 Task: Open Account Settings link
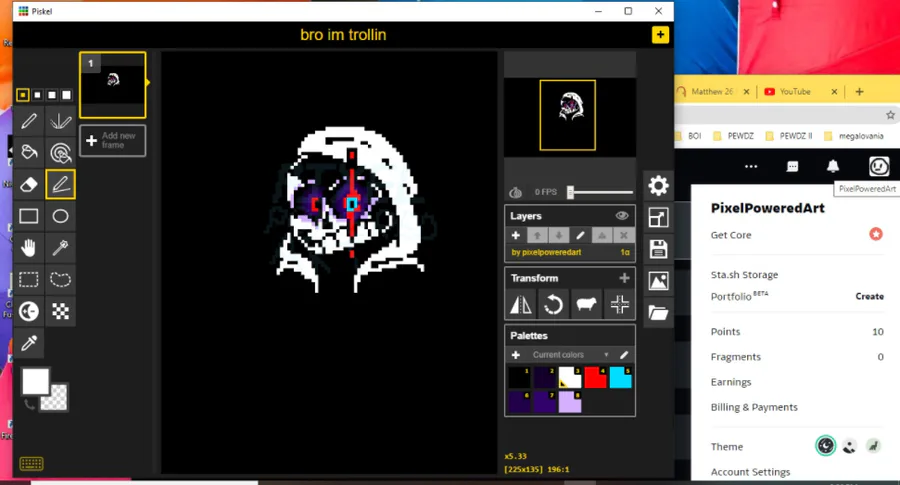pyautogui.click(x=750, y=472)
